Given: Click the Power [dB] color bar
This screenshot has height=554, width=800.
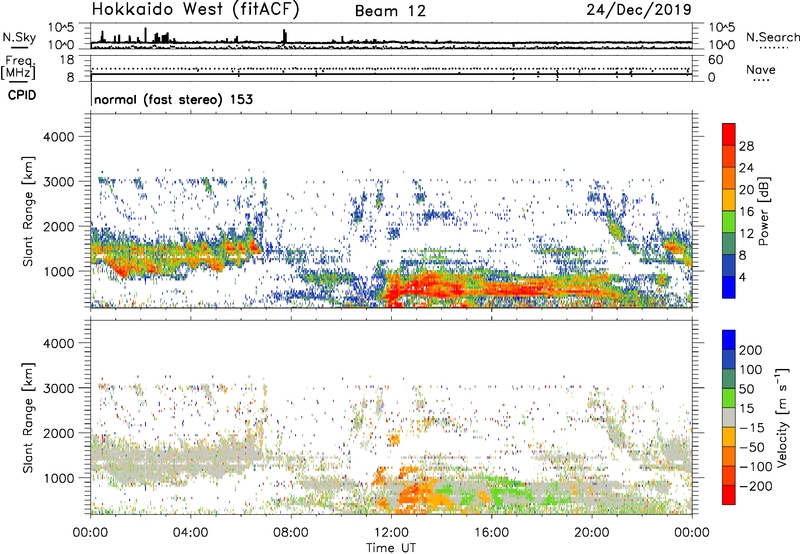Looking at the screenshot, I should [729, 211].
